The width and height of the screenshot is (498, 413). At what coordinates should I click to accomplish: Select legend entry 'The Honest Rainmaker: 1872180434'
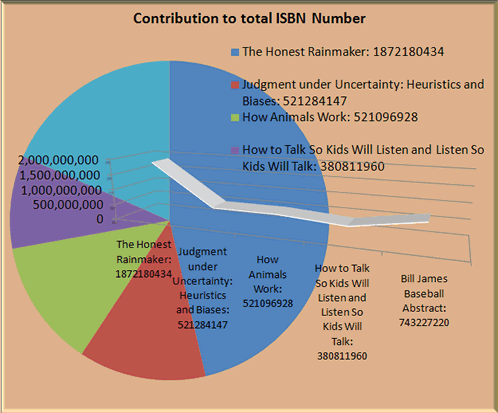pyautogui.click(x=343, y=52)
